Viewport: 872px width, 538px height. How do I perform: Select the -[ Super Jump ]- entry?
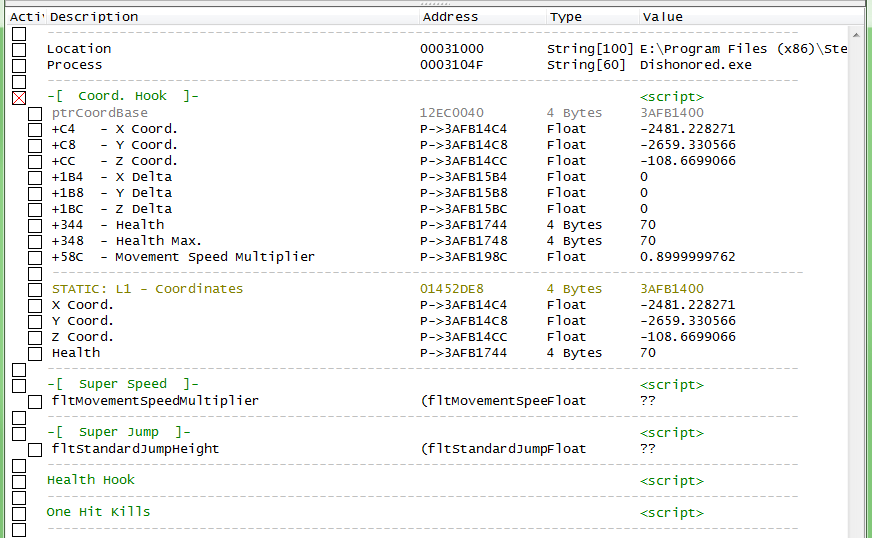tap(119, 432)
